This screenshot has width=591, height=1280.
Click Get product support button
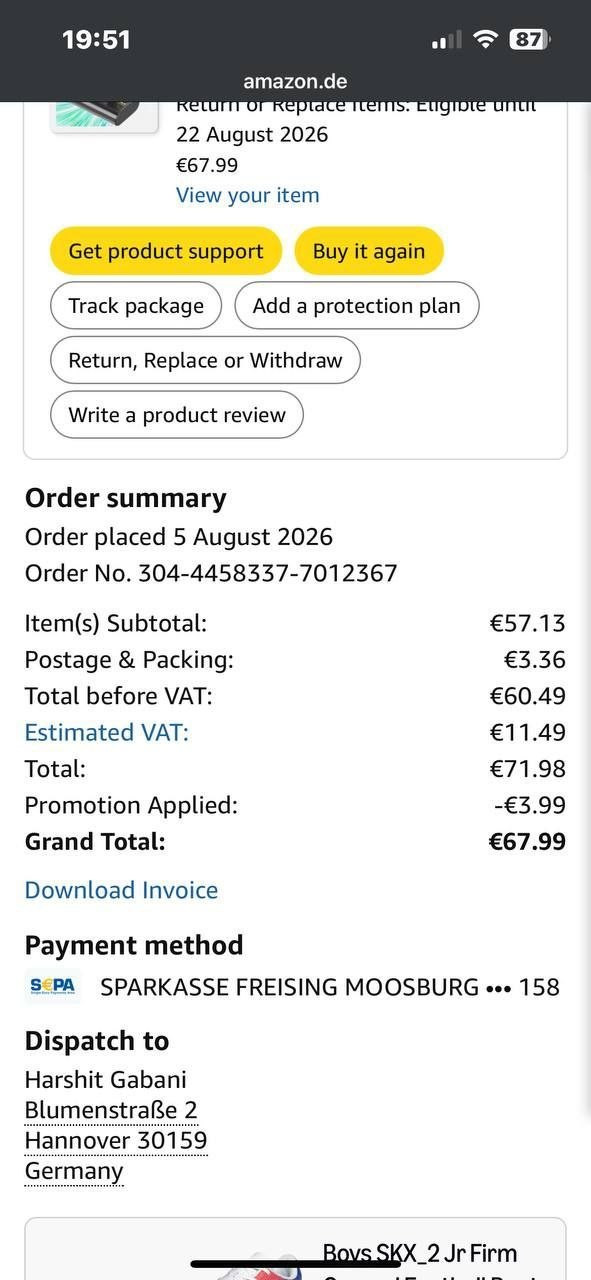(166, 251)
